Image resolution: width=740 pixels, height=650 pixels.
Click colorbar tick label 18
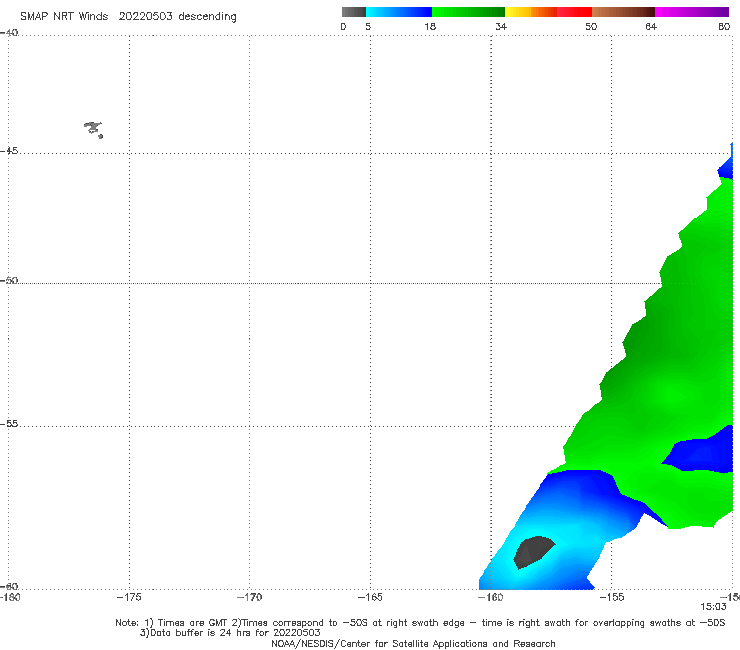[x=430, y=26]
